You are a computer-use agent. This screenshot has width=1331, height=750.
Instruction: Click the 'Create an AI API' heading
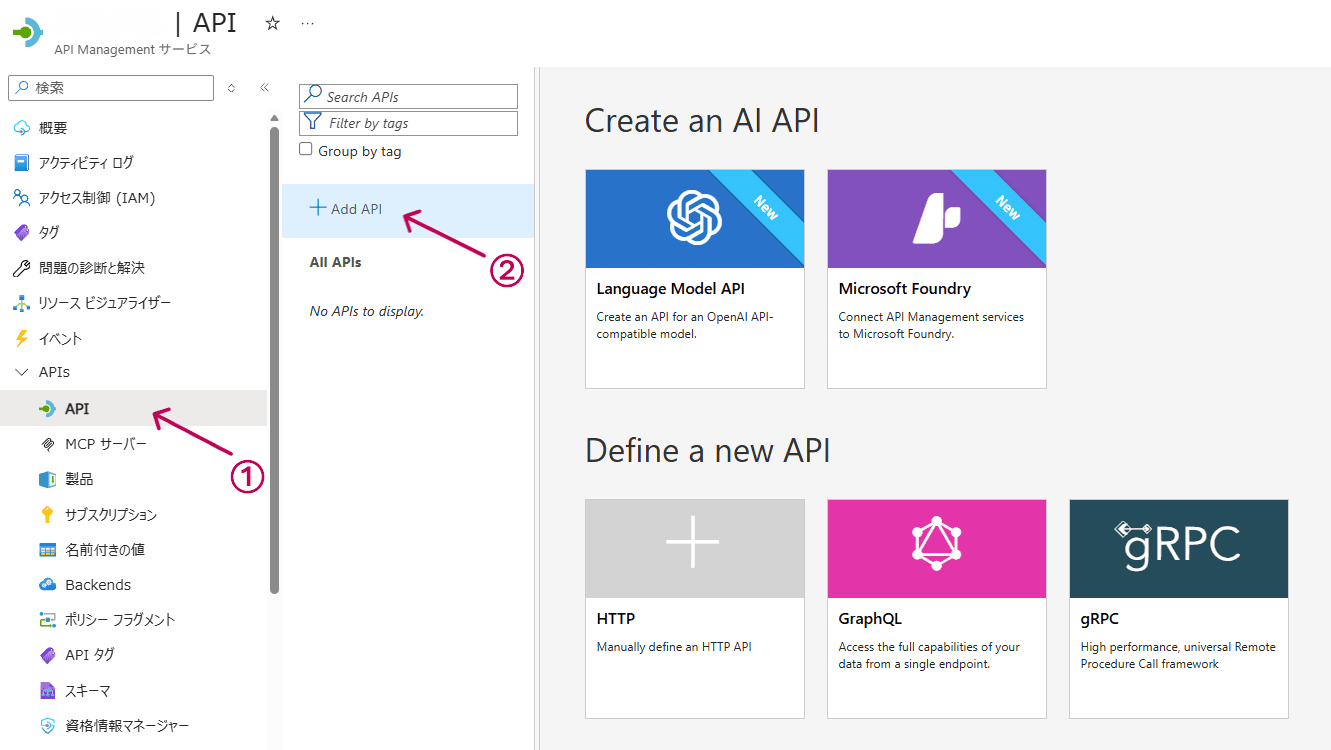702,121
